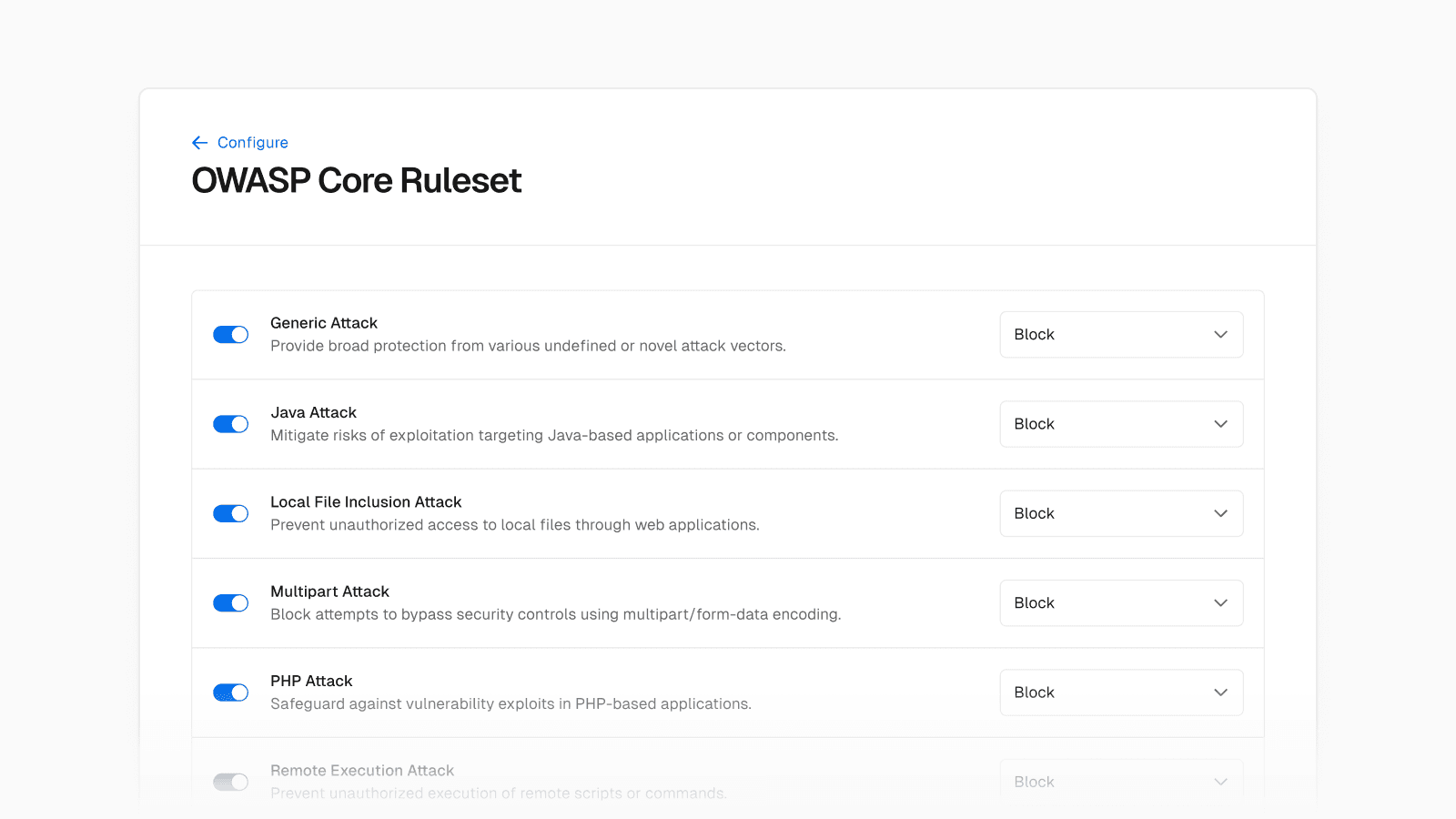This screenshot has height=819, width=1456.
Task: Toggle the Remote Execution Attack switch
Action: click(231, 782)
